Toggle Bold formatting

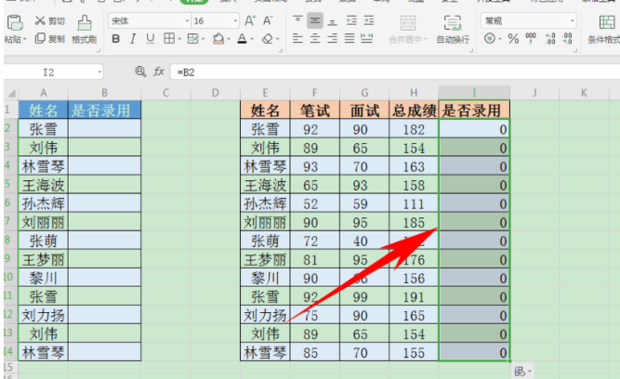point(115,38)
